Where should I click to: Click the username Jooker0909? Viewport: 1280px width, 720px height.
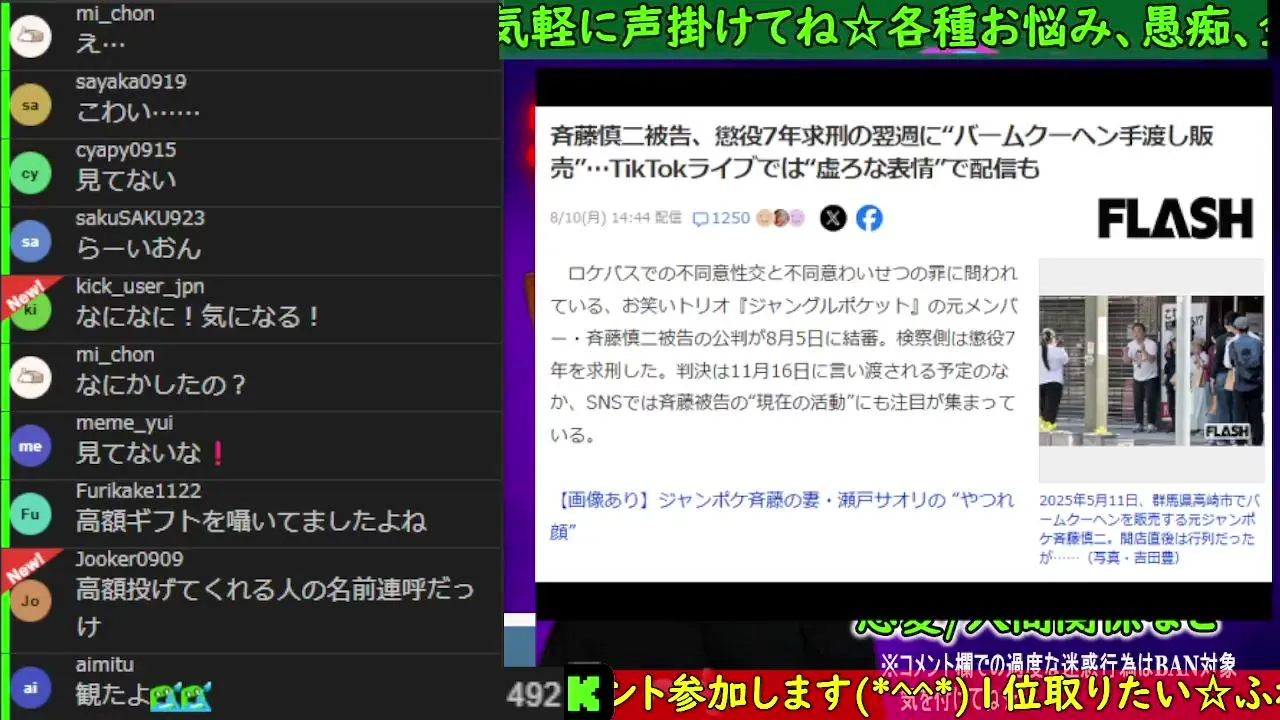click(129, 559)
